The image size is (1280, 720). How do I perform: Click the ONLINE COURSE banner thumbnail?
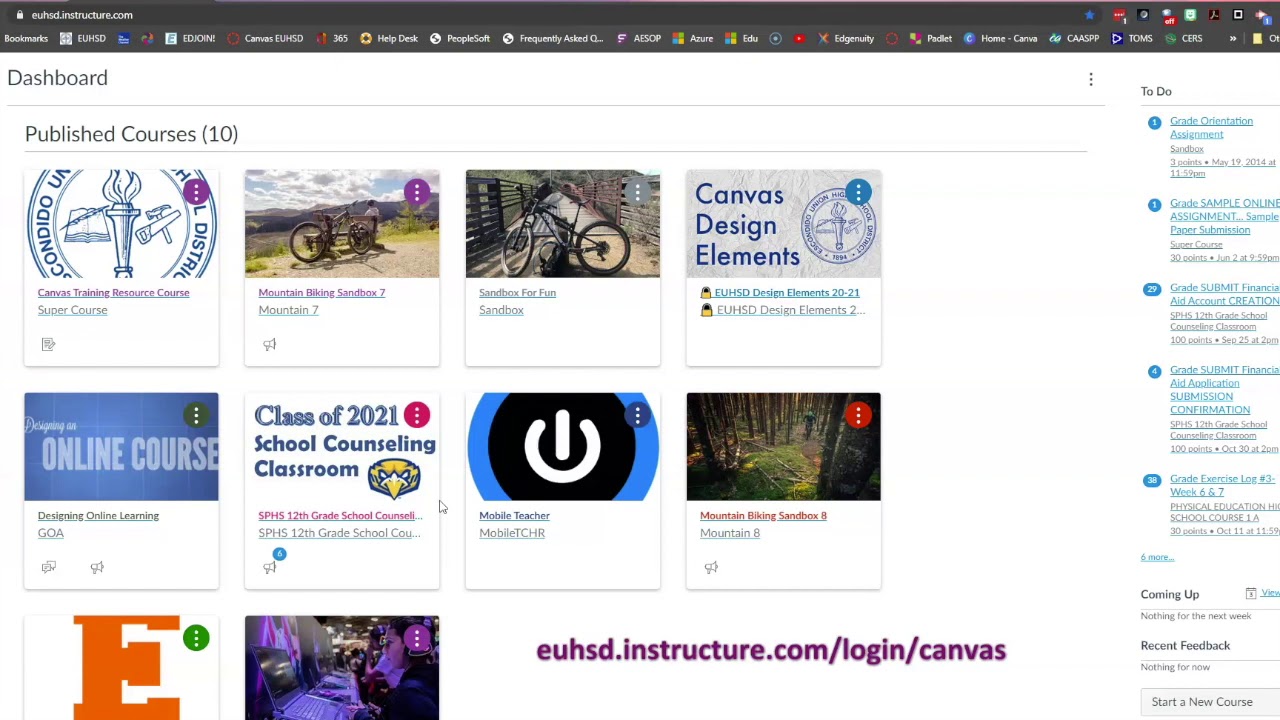tap(121, 447)
